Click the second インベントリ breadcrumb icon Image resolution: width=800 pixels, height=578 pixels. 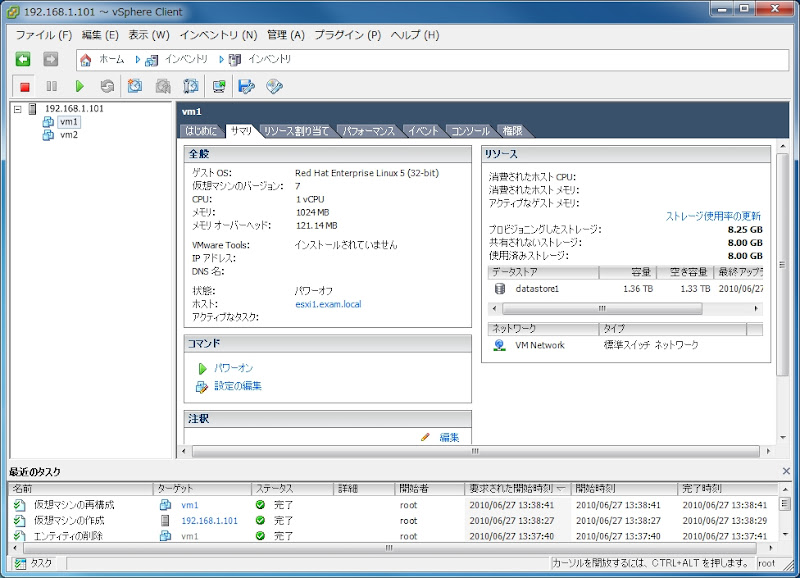(235, 60)
